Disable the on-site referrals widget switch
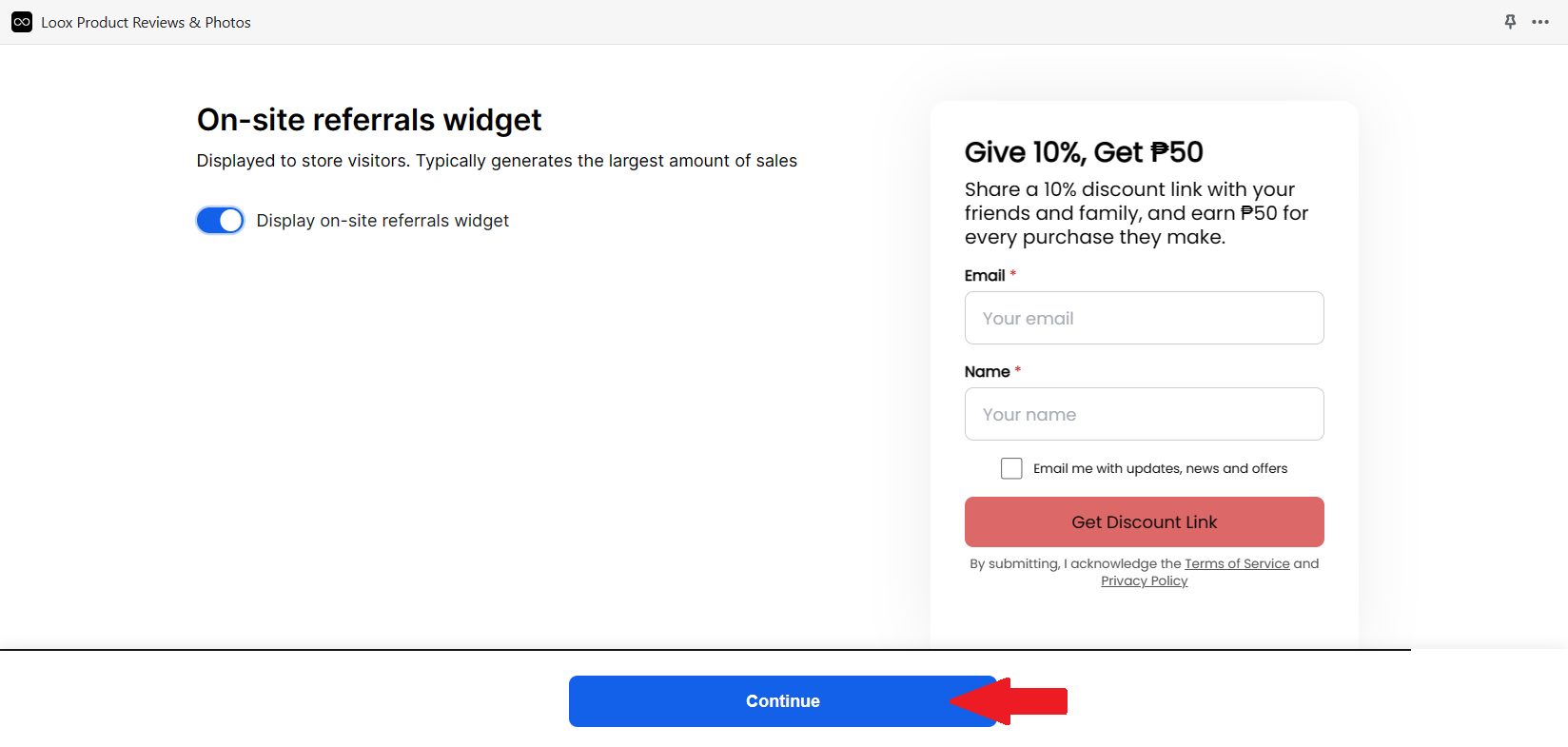This screenshot has height=747, width=1568. coord(221,221)
